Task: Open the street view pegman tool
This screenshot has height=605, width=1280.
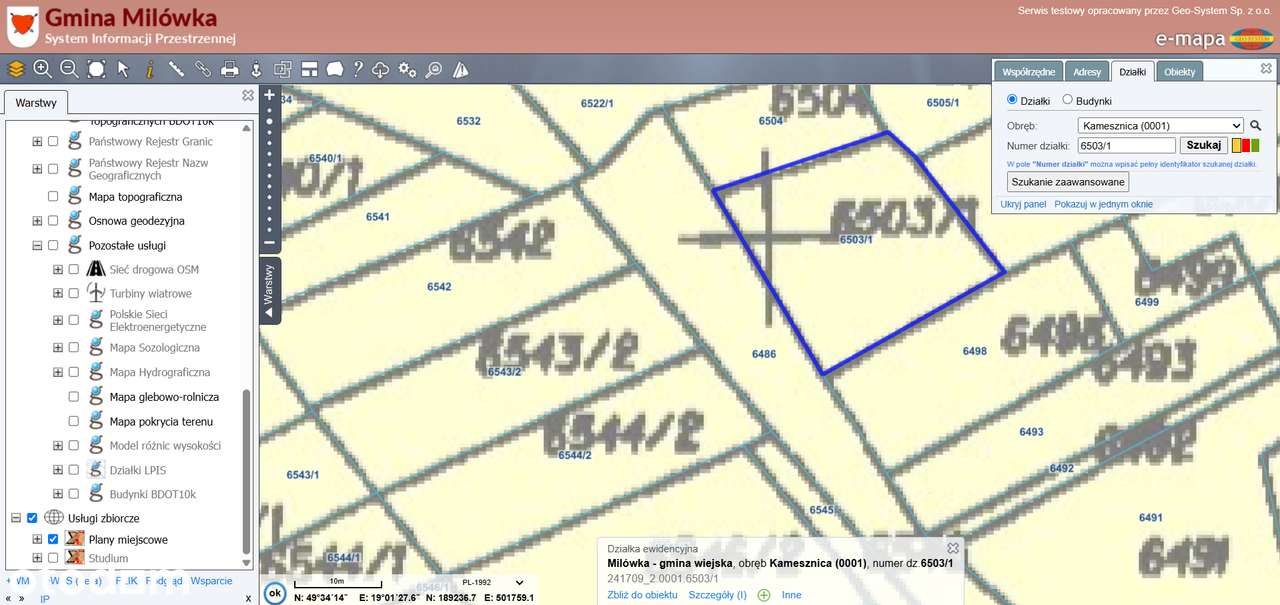Action: (256, 69)
